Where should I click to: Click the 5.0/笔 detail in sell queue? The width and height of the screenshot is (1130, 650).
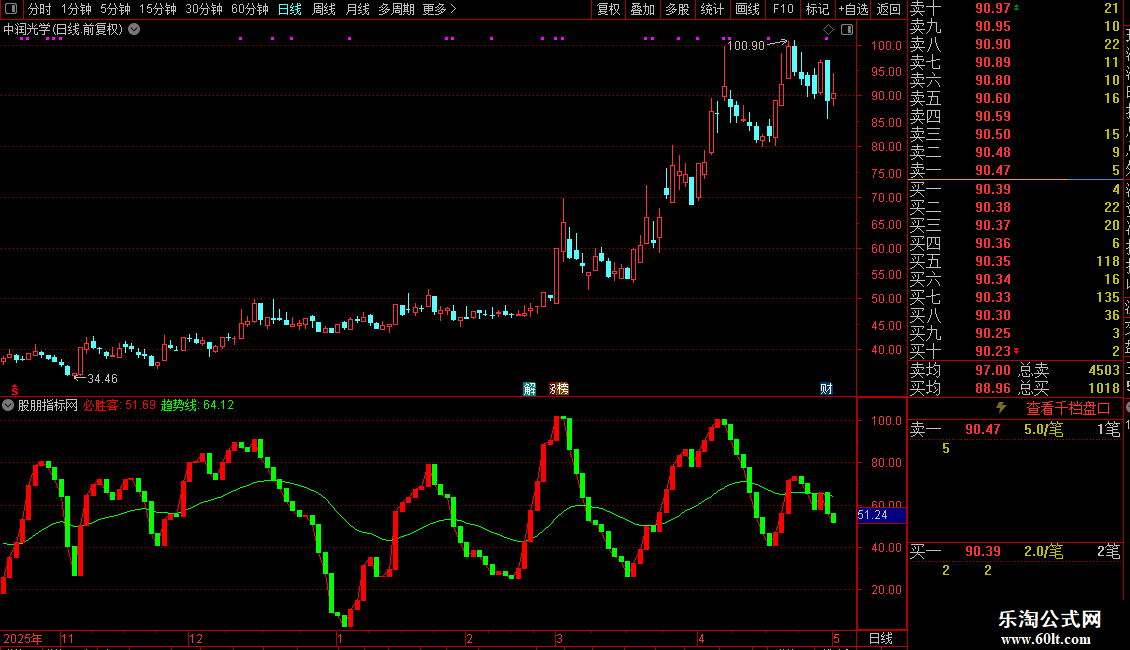(1044, 429)
